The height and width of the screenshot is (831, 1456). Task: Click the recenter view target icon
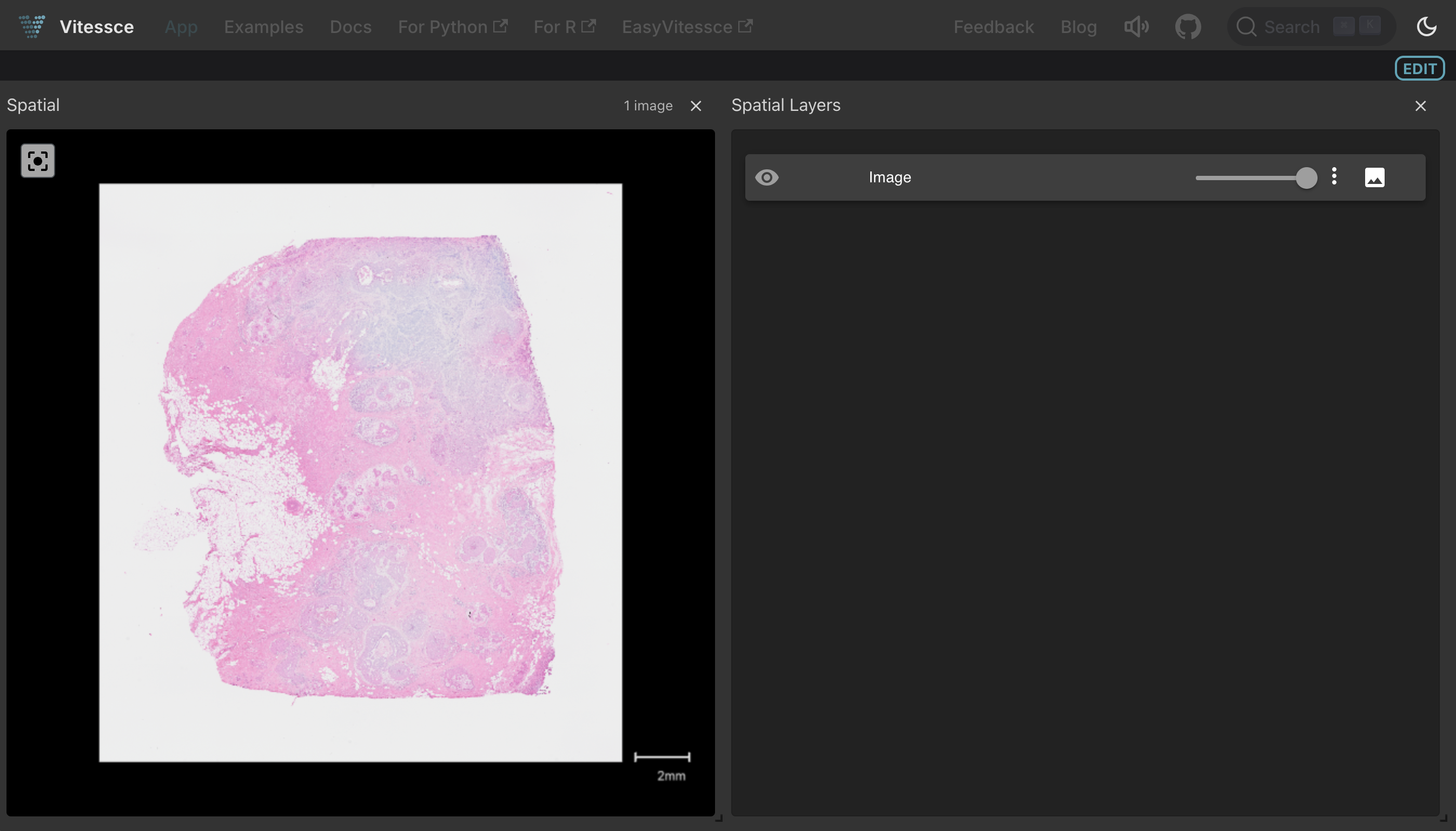coord(38,161)
